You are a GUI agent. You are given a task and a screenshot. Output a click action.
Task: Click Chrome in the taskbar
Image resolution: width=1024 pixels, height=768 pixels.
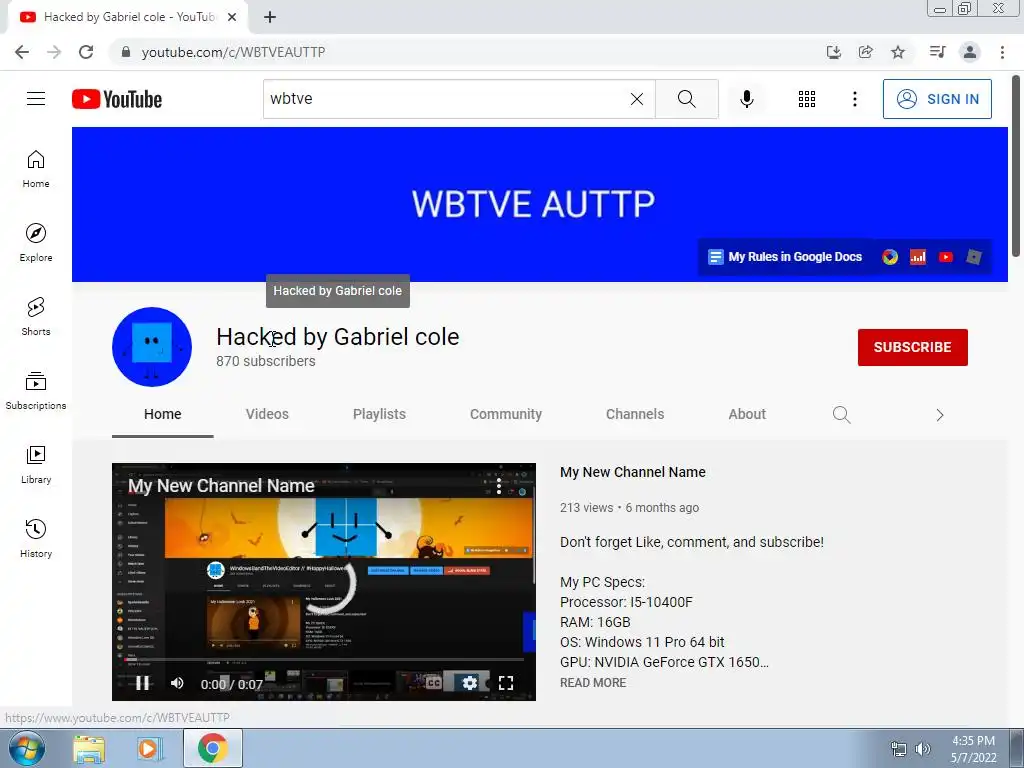[x=213, y=748]
